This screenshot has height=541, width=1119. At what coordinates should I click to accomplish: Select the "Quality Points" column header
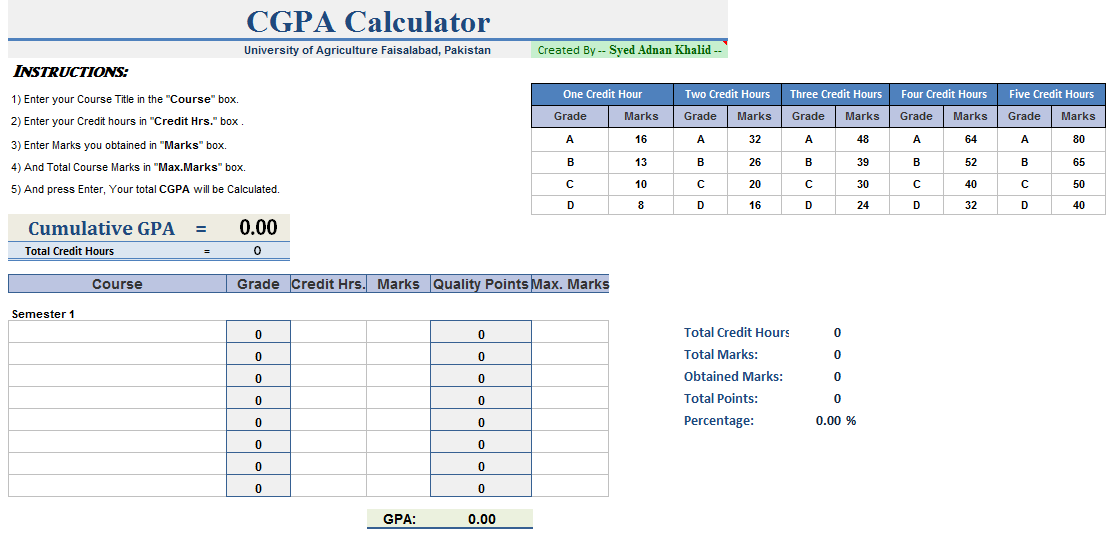coord(480,284)
